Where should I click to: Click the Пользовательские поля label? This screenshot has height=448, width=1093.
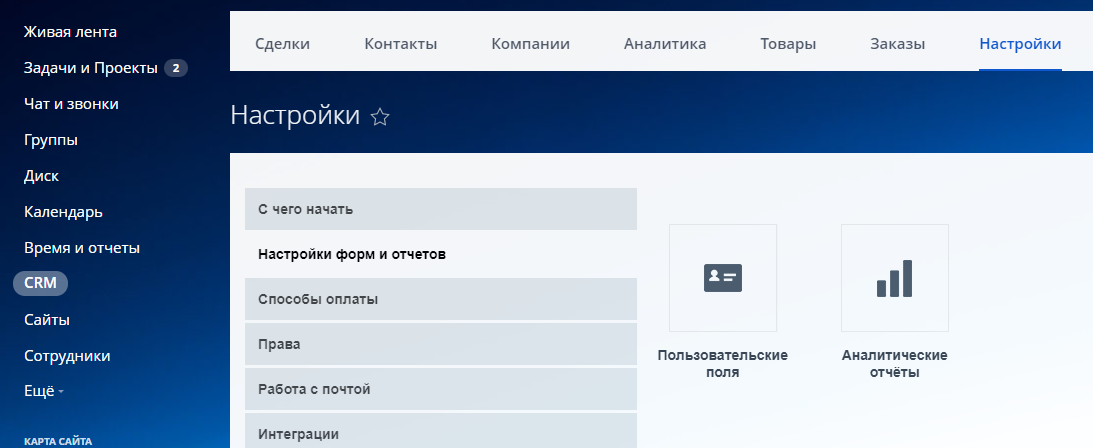[x=723, y=364]
